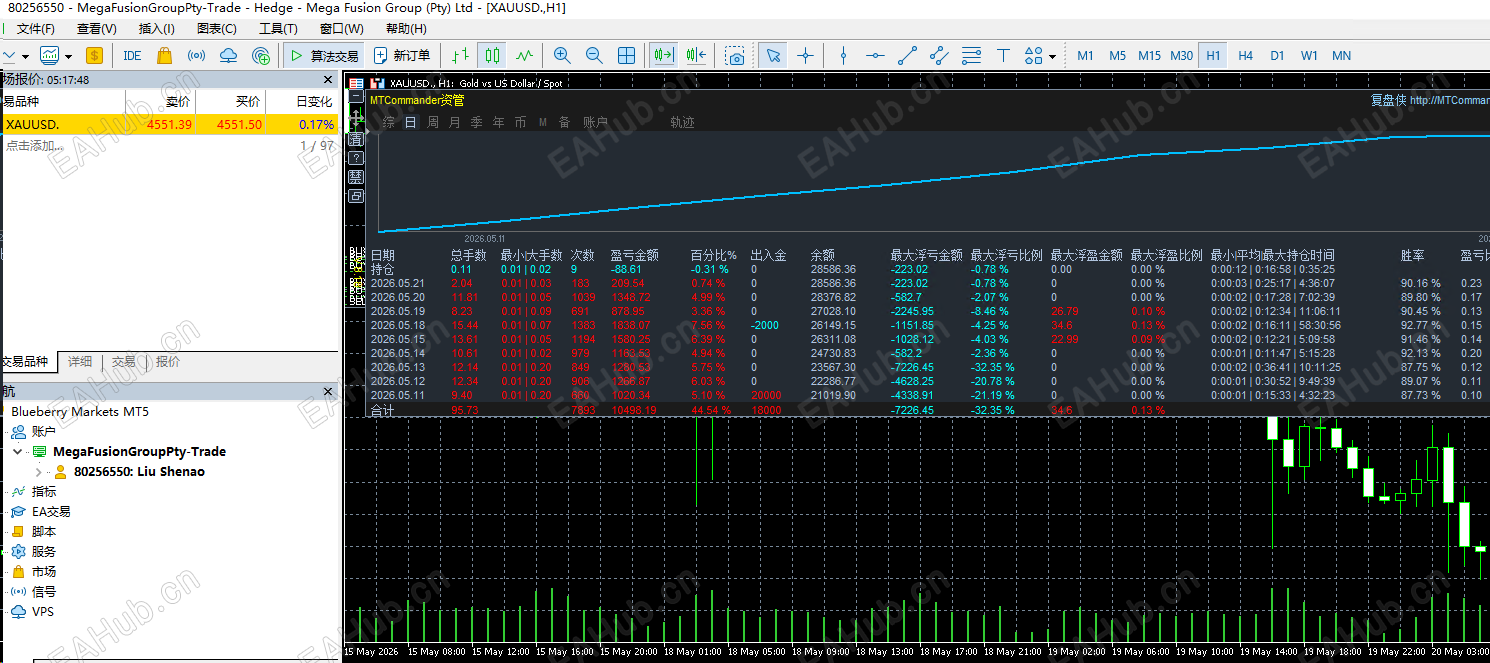Select the crosshair tool
1490x663 pixels.
(805, 56)
